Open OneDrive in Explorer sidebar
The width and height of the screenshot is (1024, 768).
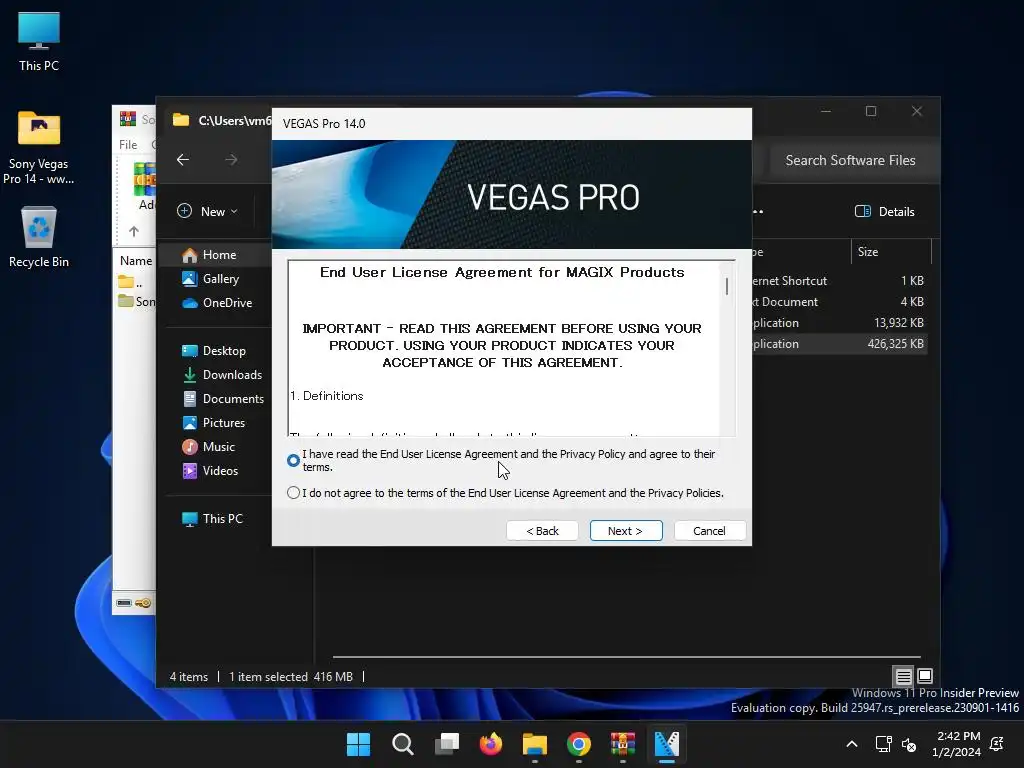[226, 302]
